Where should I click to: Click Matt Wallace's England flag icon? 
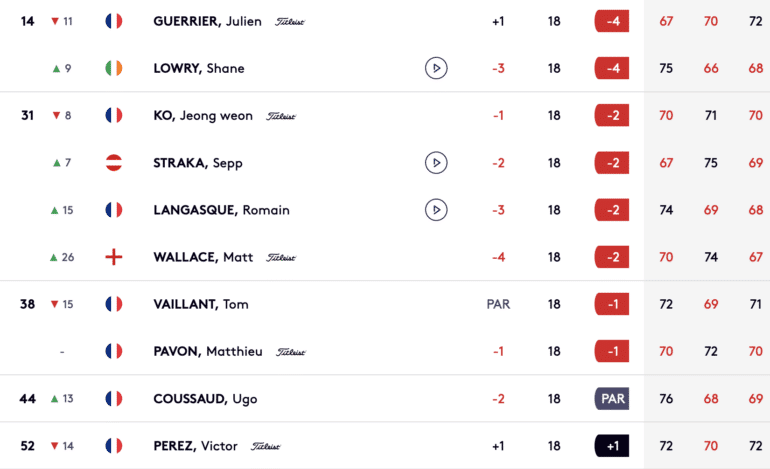(114, 257)
